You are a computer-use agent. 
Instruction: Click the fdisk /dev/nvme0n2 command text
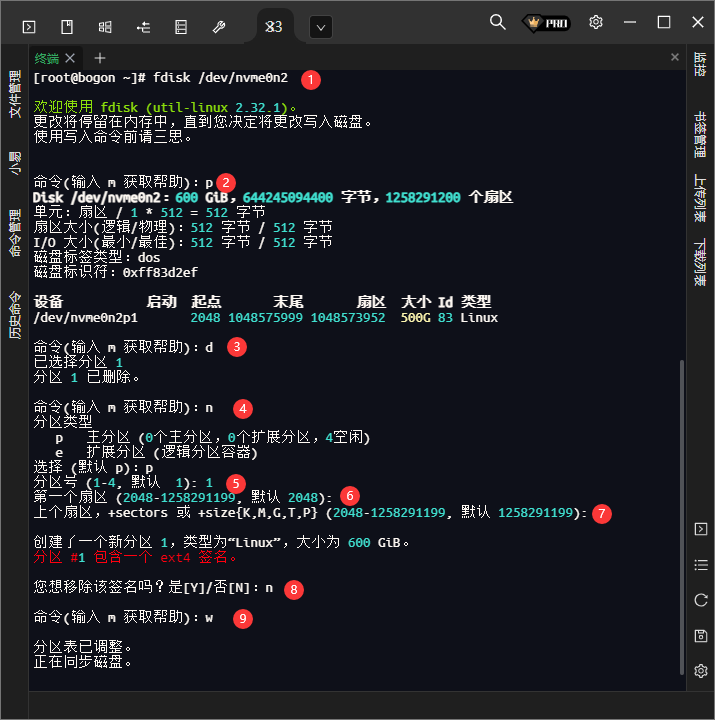tap(220, 78)
